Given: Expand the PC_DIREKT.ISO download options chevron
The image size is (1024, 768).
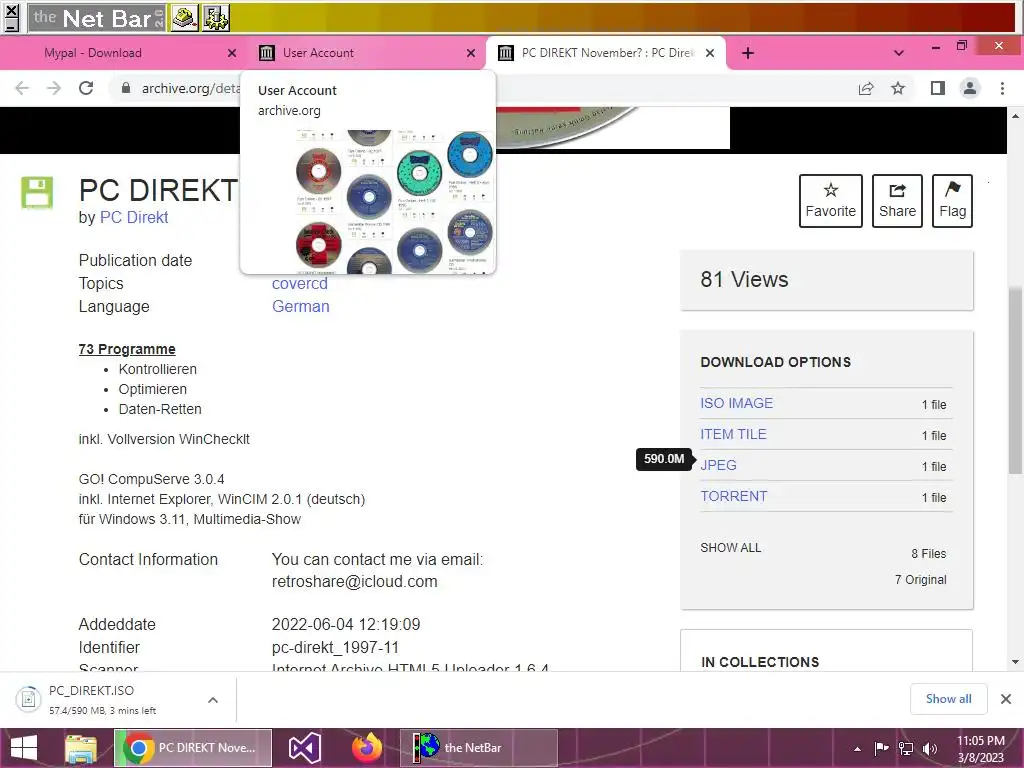Looking at the screenshot, I should 213,699.
